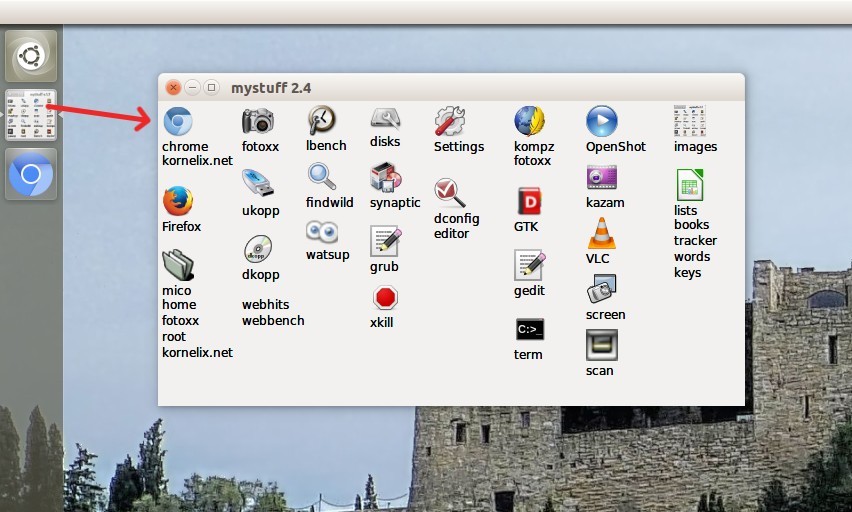Open the findwild magnifier icon
Viewport: 852px width, 512px height.
click(x=322, y=177)
